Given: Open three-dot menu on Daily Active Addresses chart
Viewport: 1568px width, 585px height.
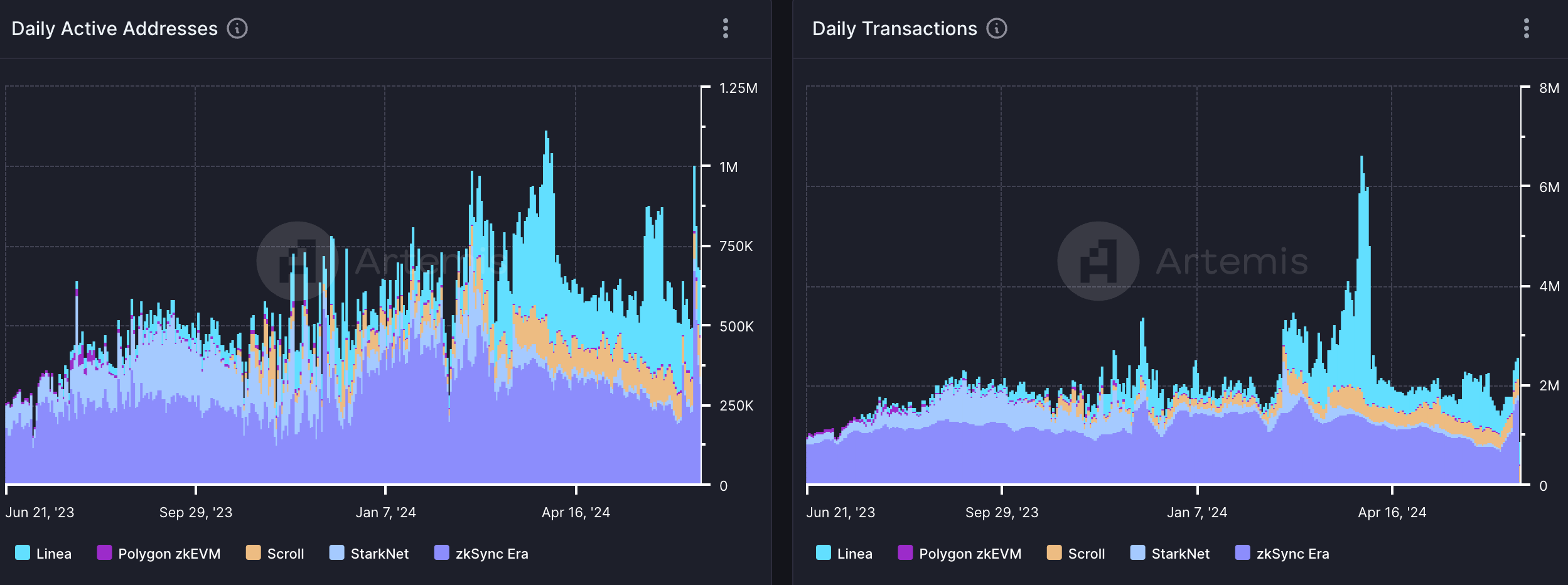Looking at the screenshot, I should coord(726,28).
